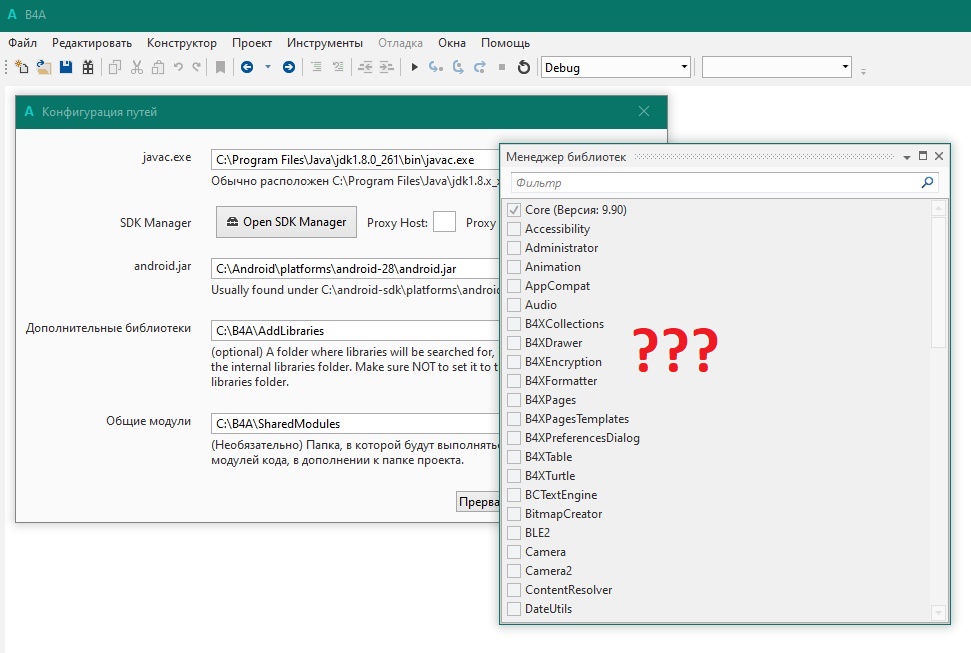The height and width of the screenshot is (653, 971).
Task: Navigate forward with the blue right arrow
Action: [289, 67]
